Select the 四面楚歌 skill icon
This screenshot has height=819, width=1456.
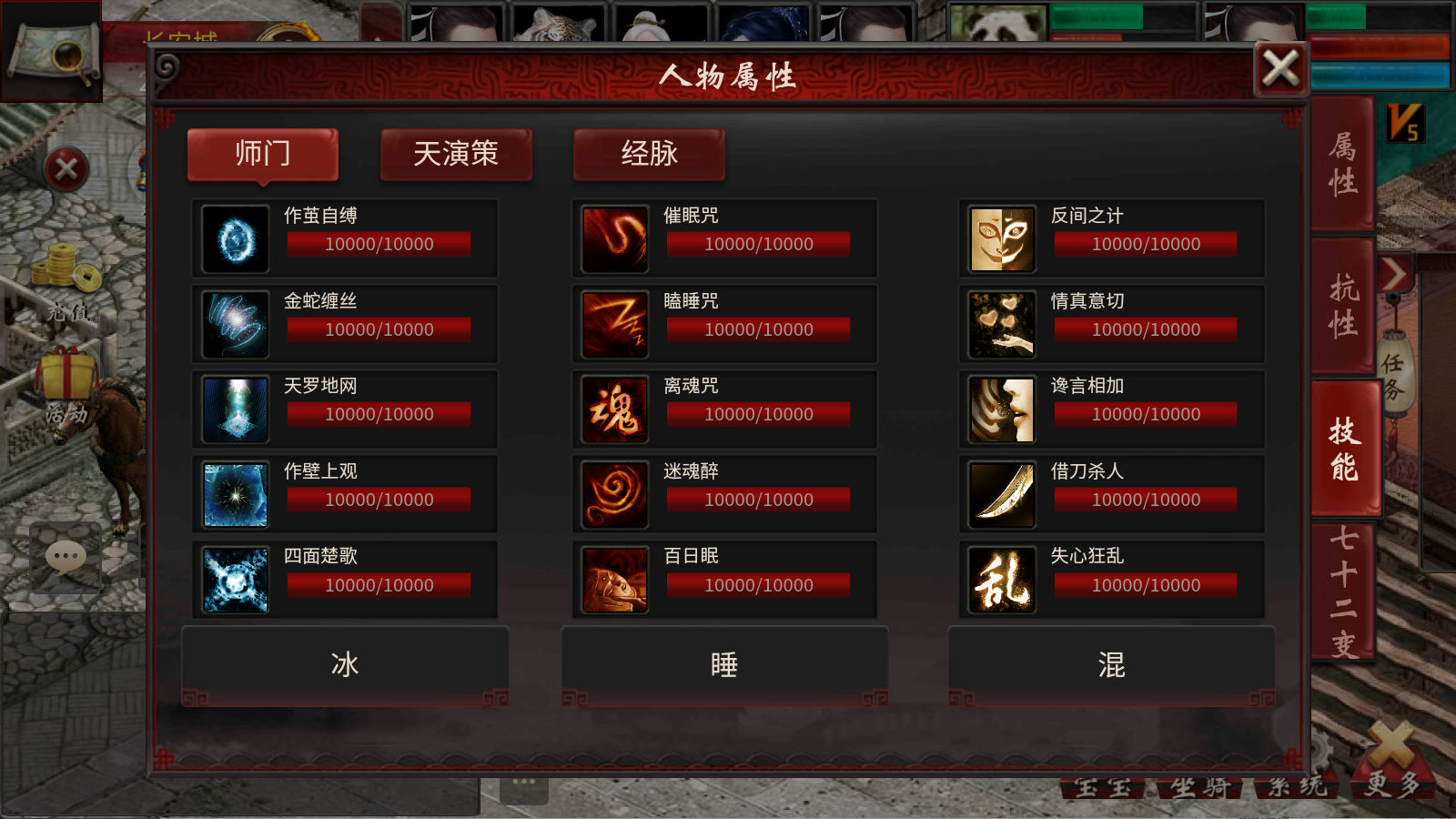pyautogui.click(x=235, y=581)
